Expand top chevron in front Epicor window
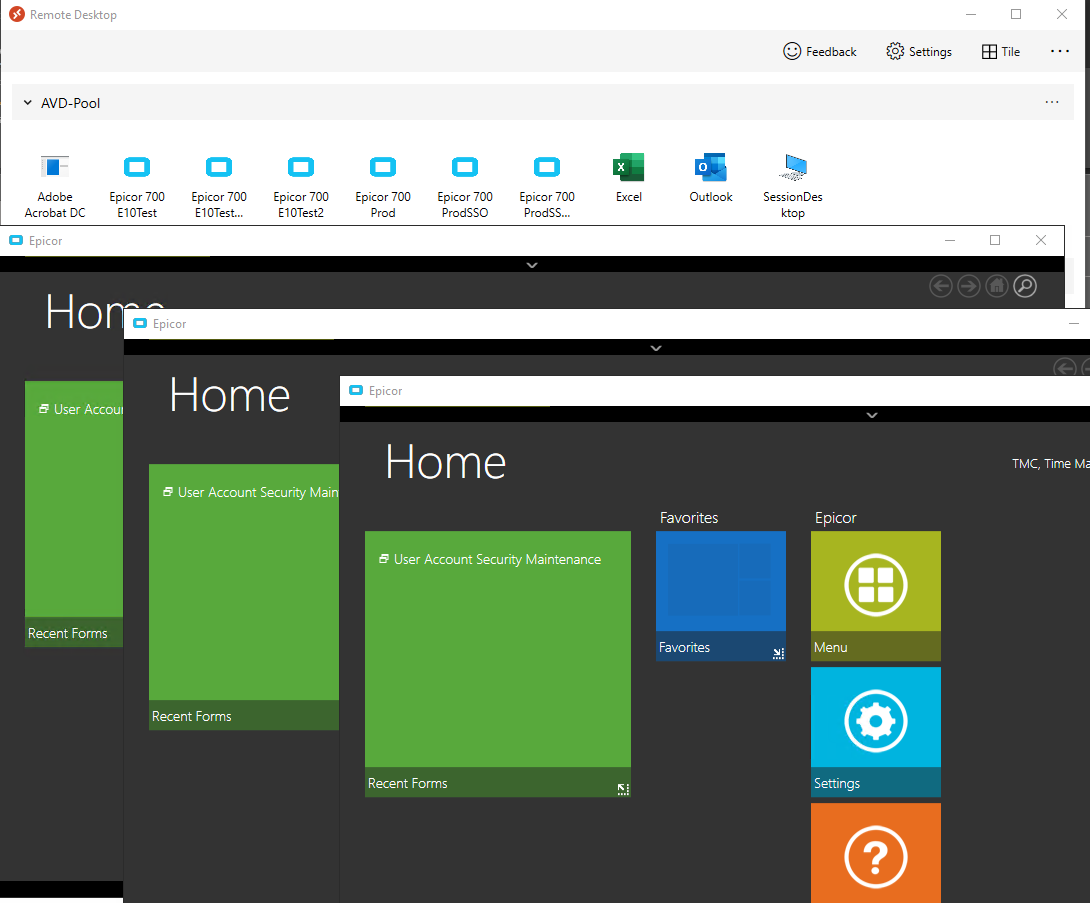Screen dimensions: 1090x903 coord(872,415)
